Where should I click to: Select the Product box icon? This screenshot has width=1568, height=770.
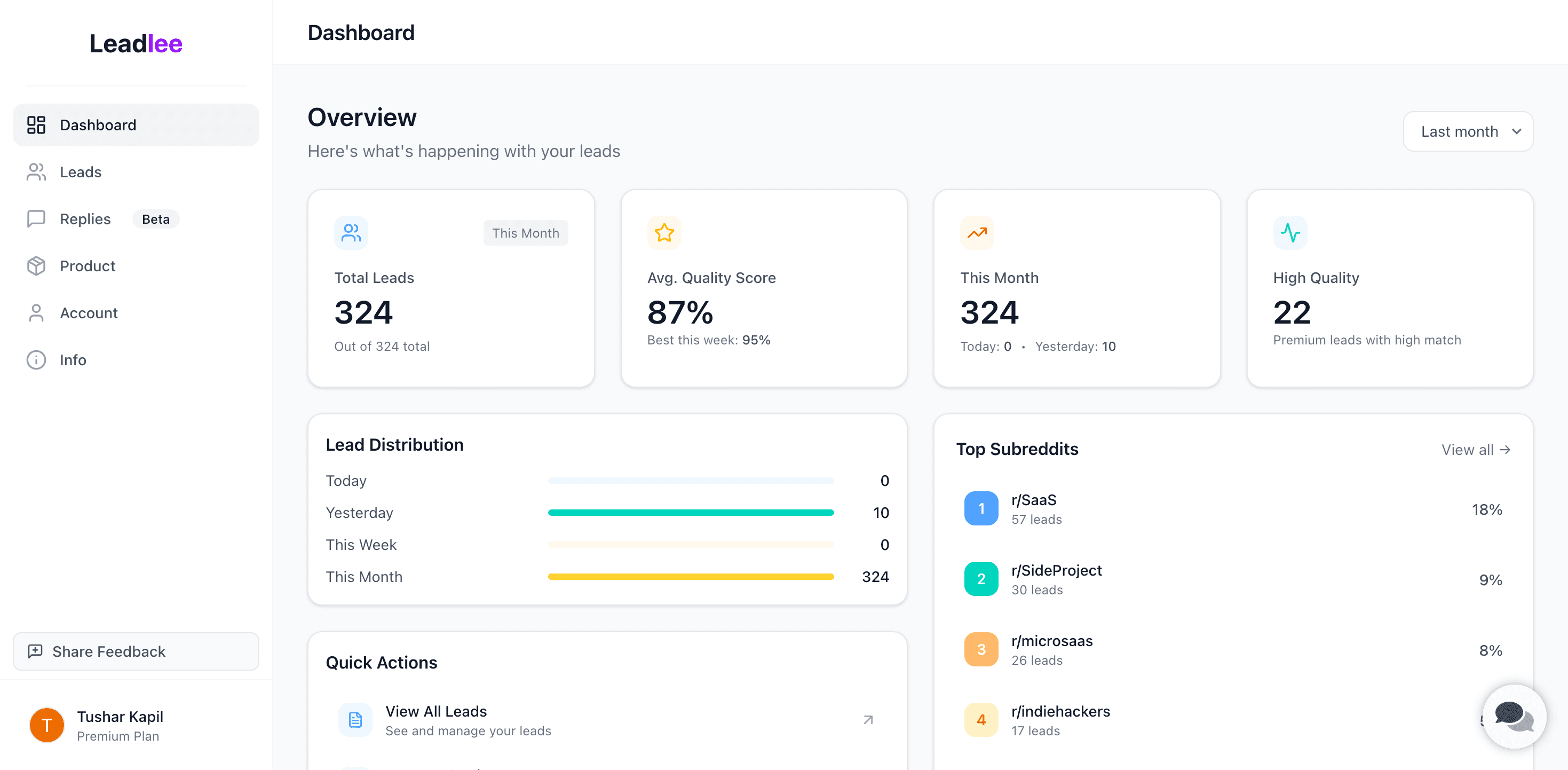(36, 265)
